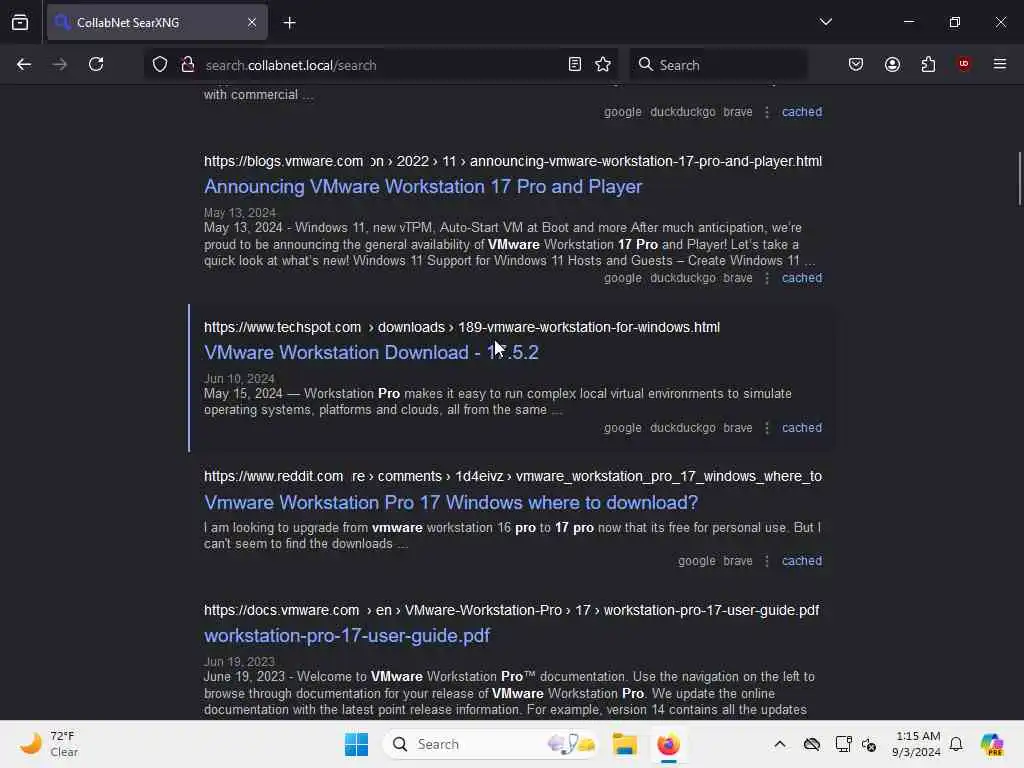
Task: Click Firefox icon in taskbar
Action: coord(668,744)
